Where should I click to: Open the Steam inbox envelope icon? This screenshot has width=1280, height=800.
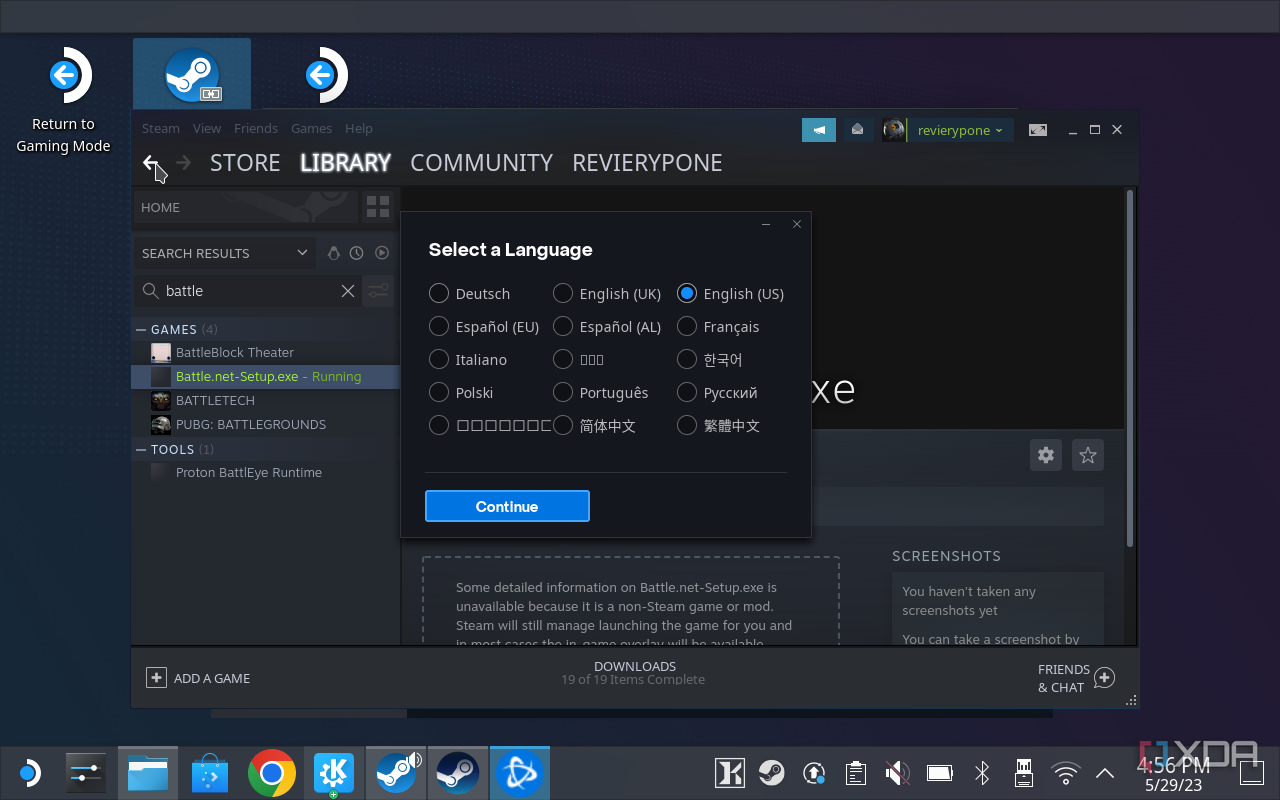tap(857, 130)
